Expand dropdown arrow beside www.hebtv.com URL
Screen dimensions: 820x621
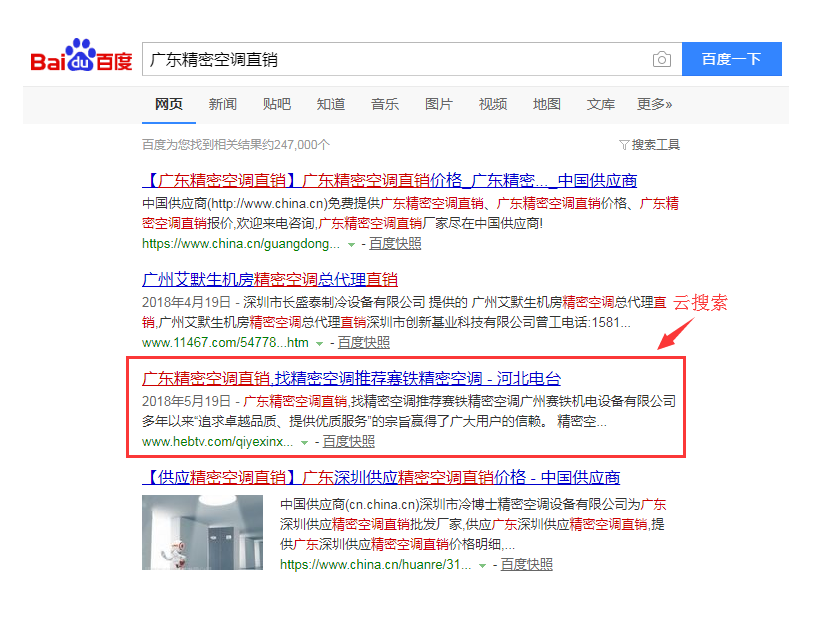304,443
